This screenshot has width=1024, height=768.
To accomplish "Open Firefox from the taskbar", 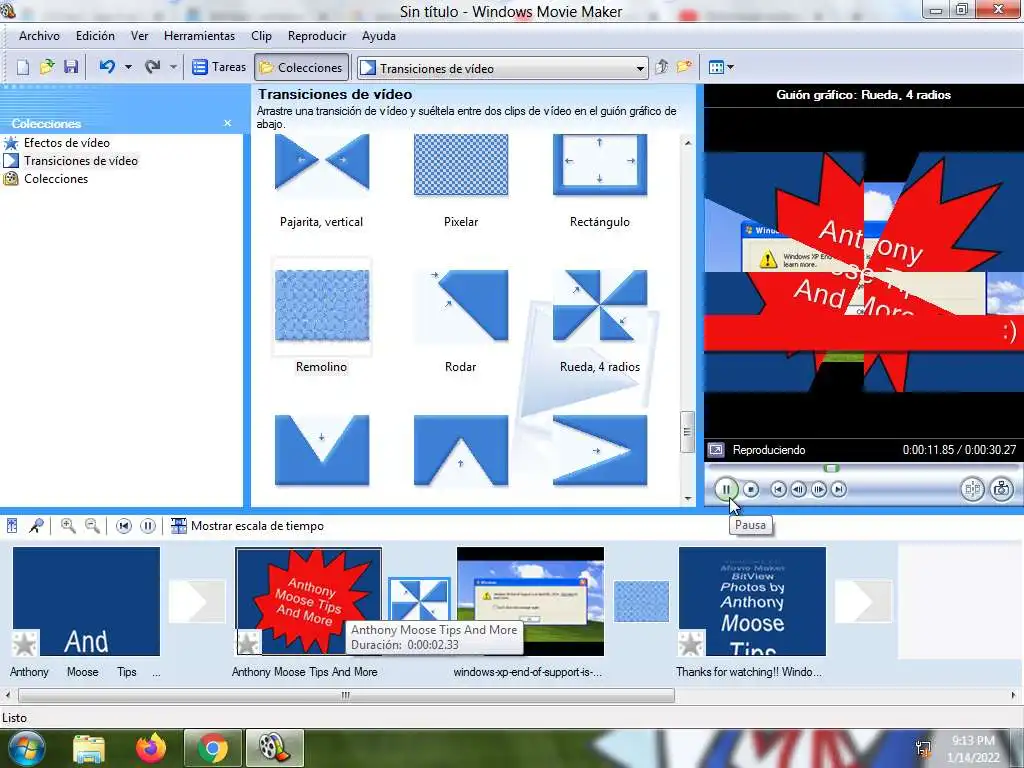I will (x=151, y=748).
